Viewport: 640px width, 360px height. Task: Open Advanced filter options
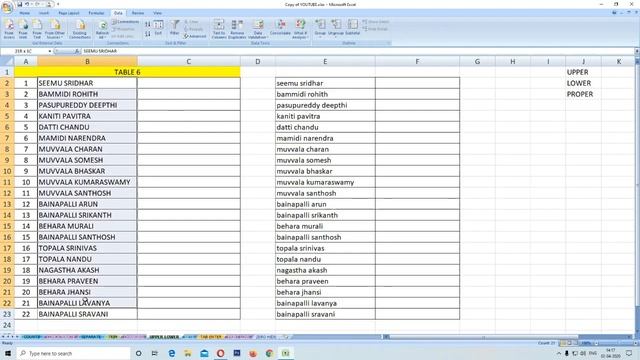195,36
